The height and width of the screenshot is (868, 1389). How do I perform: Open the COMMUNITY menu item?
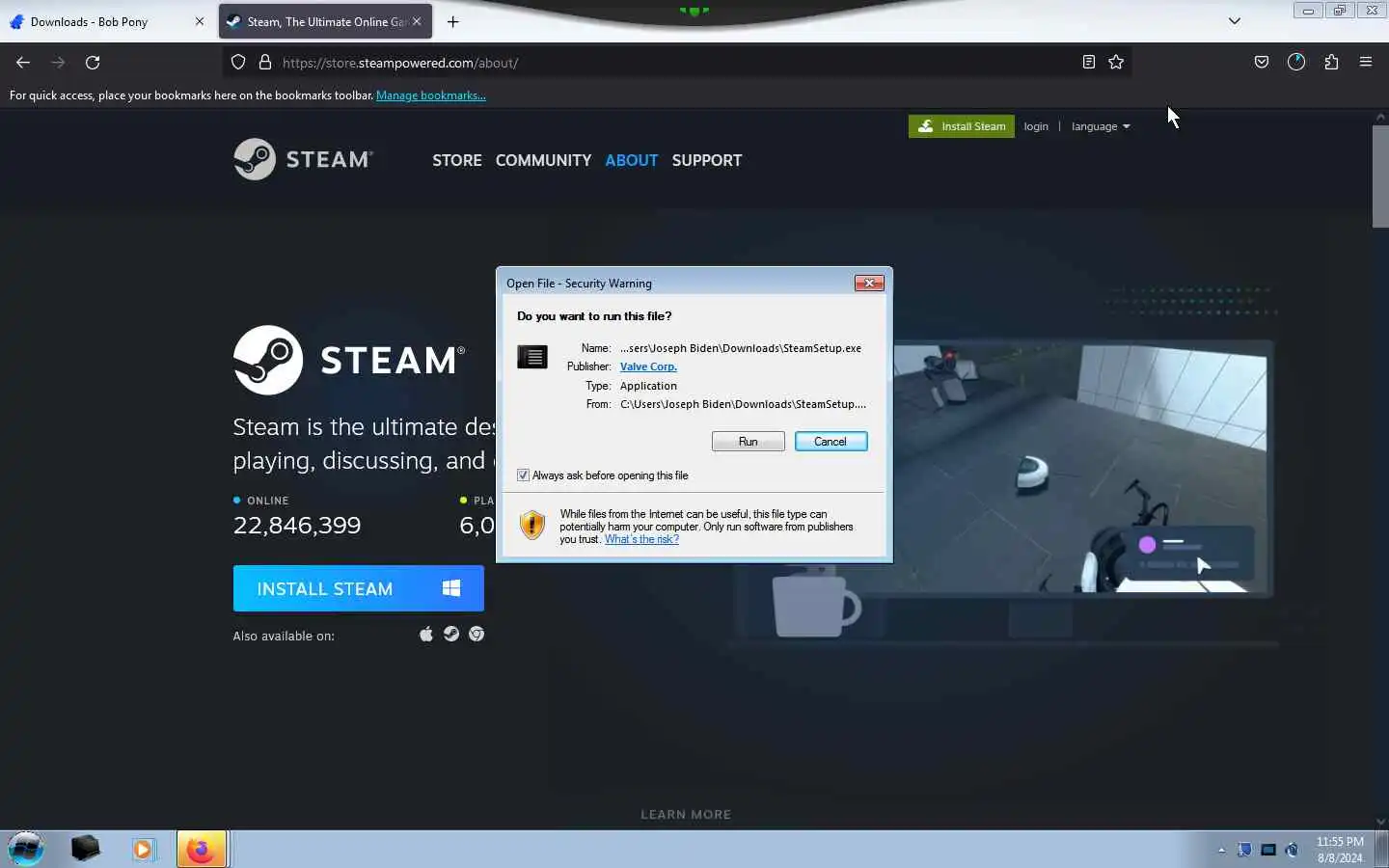click(x=543, y=160)
